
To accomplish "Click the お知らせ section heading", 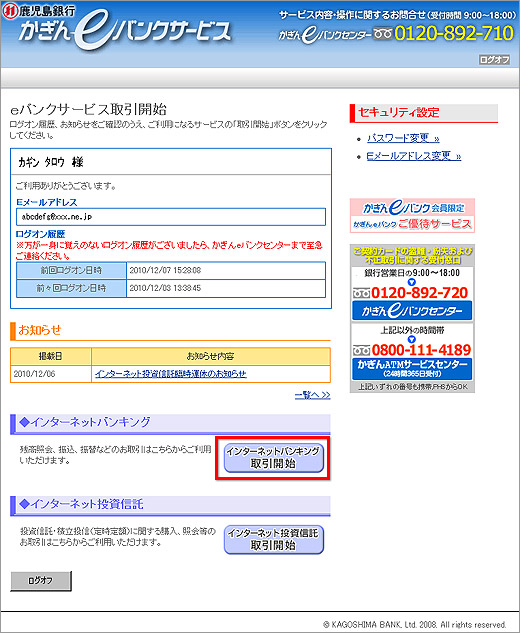I will (x=40, y=330).
